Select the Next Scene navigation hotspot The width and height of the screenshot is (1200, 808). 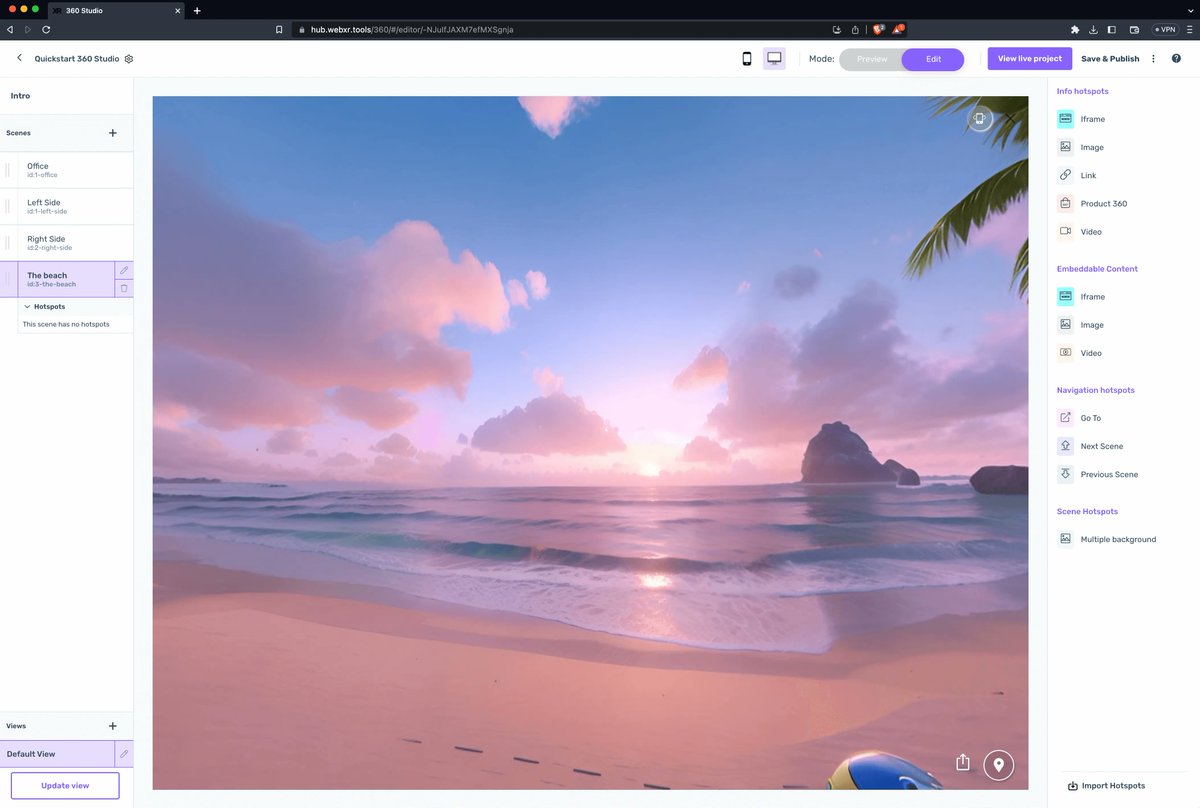point(1100,445)
